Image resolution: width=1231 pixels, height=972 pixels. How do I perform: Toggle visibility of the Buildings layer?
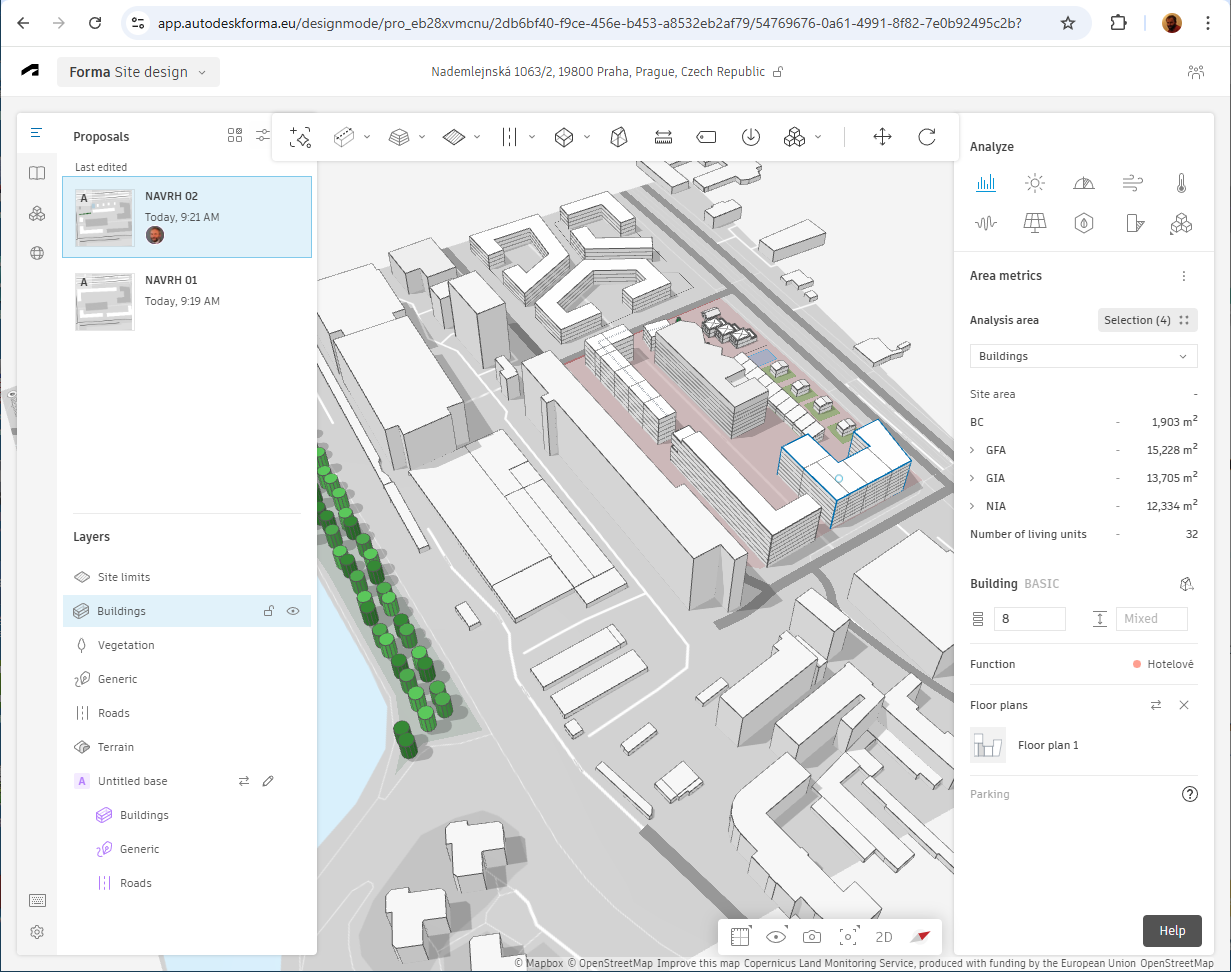pyautogui.click(x=294, y=611)
